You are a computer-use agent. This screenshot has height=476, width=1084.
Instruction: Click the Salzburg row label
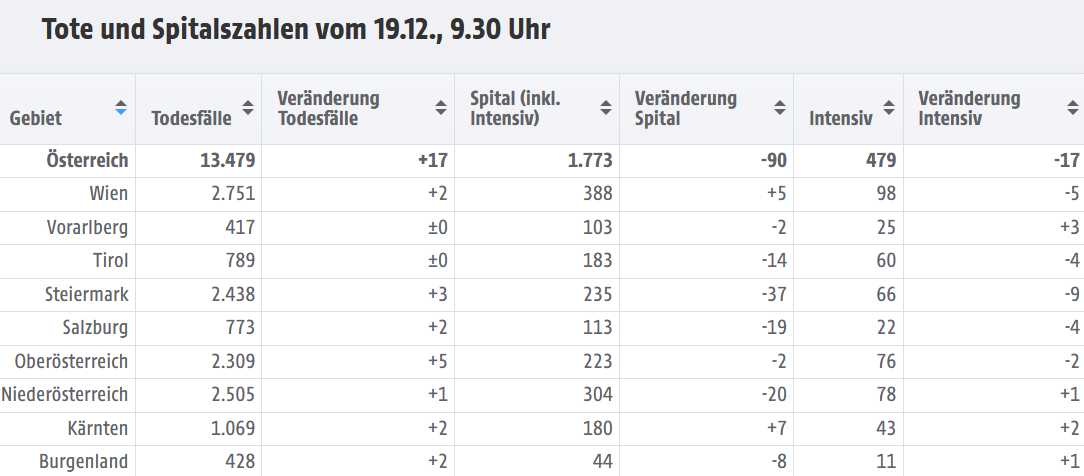pos(95,328)
